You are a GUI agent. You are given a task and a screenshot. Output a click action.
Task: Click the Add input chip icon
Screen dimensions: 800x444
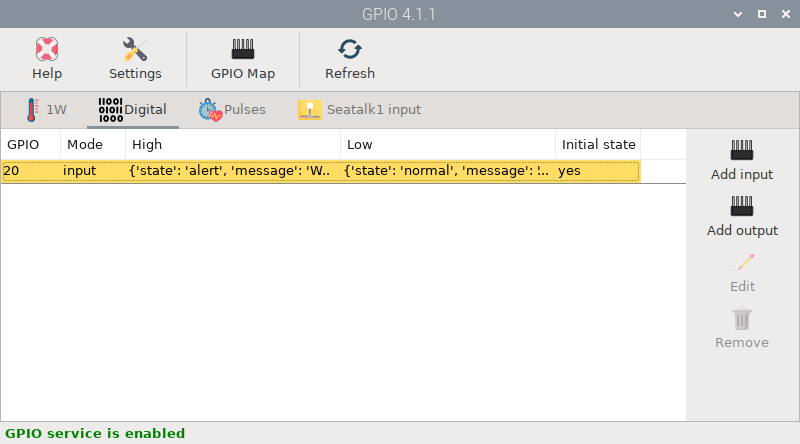(742, 150)
